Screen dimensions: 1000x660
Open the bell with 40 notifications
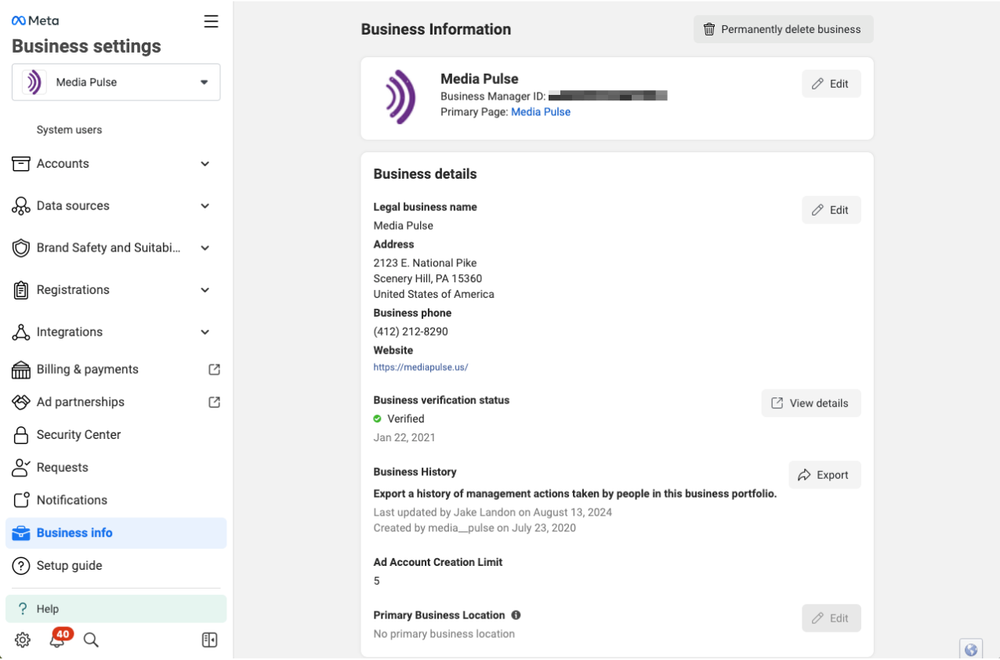coord(59,638)
